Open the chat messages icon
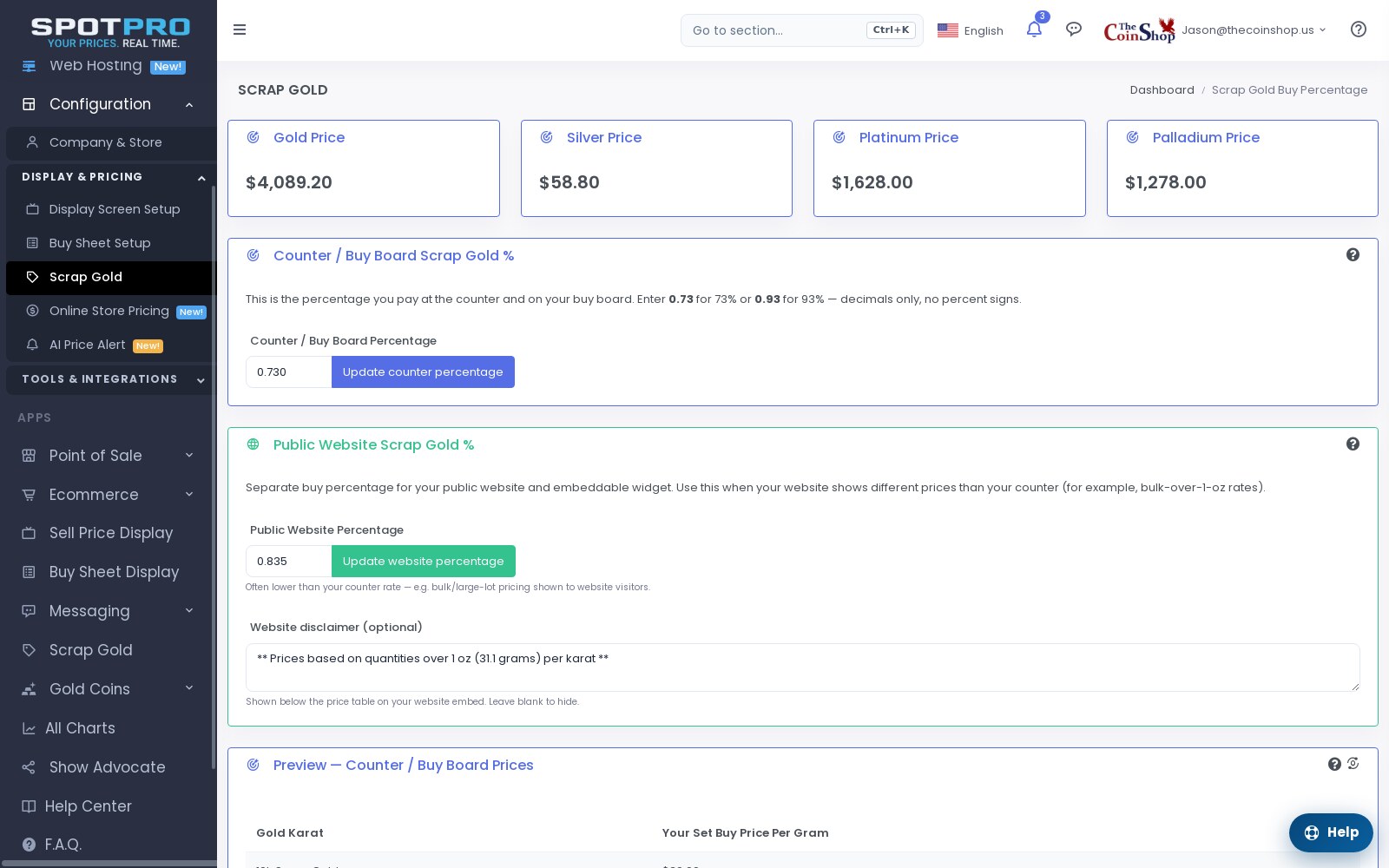Viewport: 1389px width, 868px height. 1074,30
